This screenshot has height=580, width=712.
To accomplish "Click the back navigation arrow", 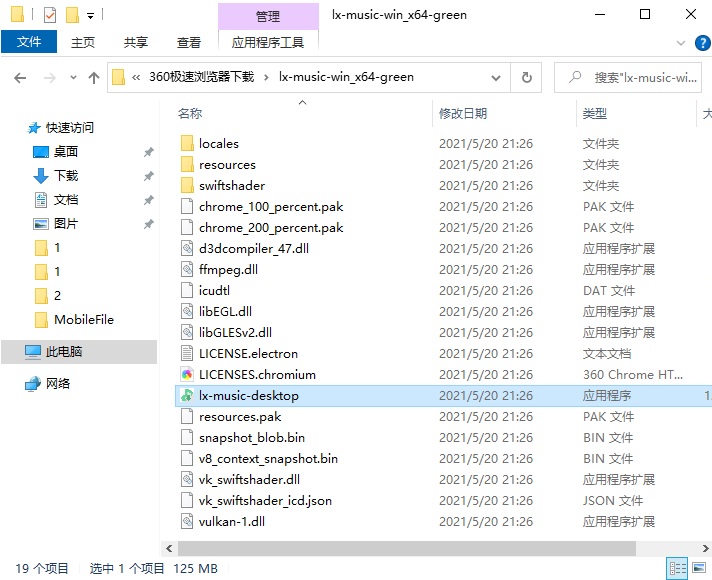I will click(20, 78).
